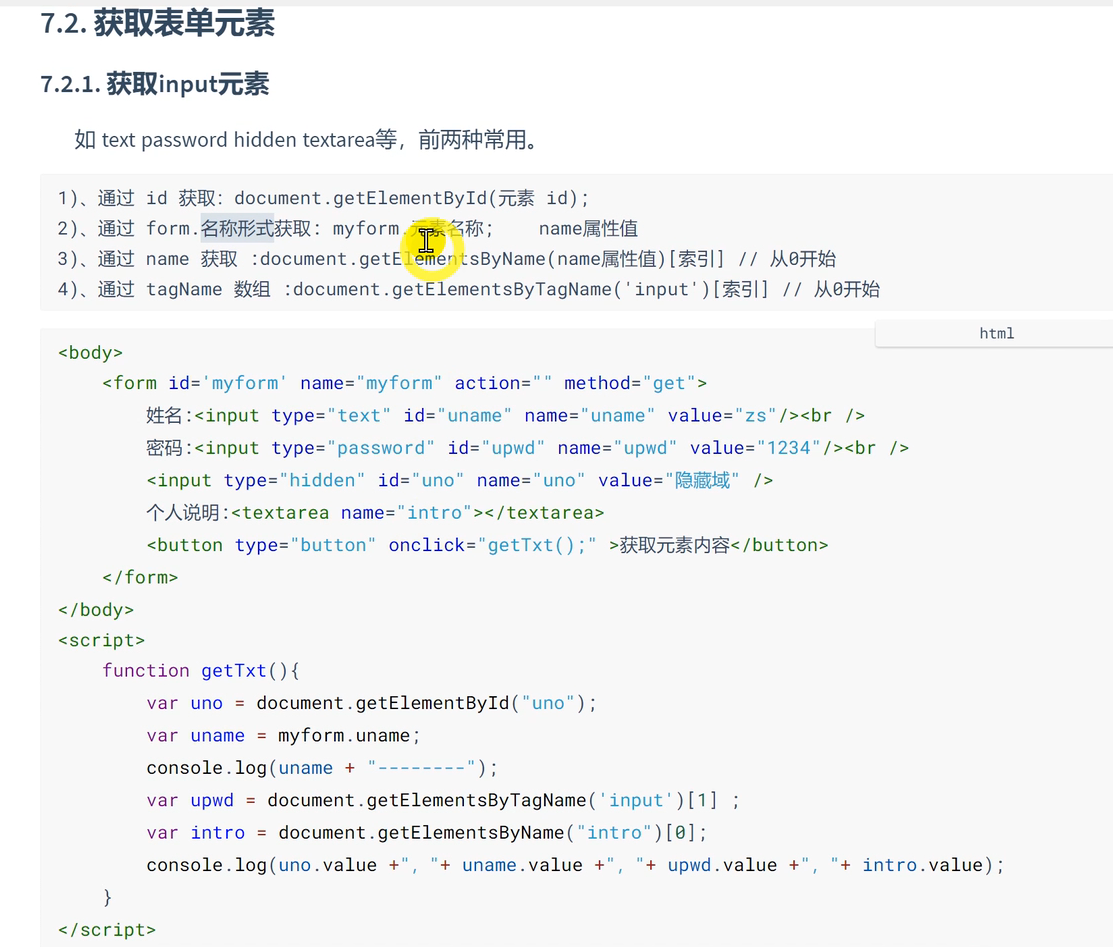Click the var intro = getElementsByName line
This screenshot has width=1113, height=947.
427,833
